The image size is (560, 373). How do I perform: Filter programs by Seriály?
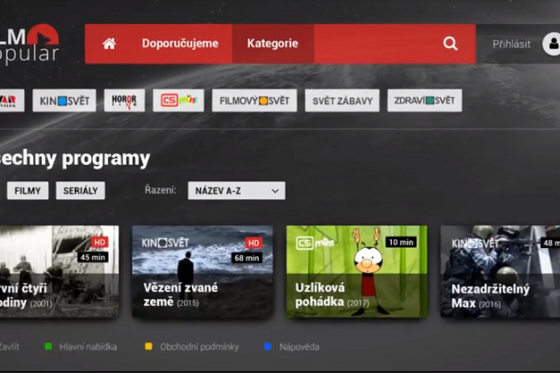point(80,190)
